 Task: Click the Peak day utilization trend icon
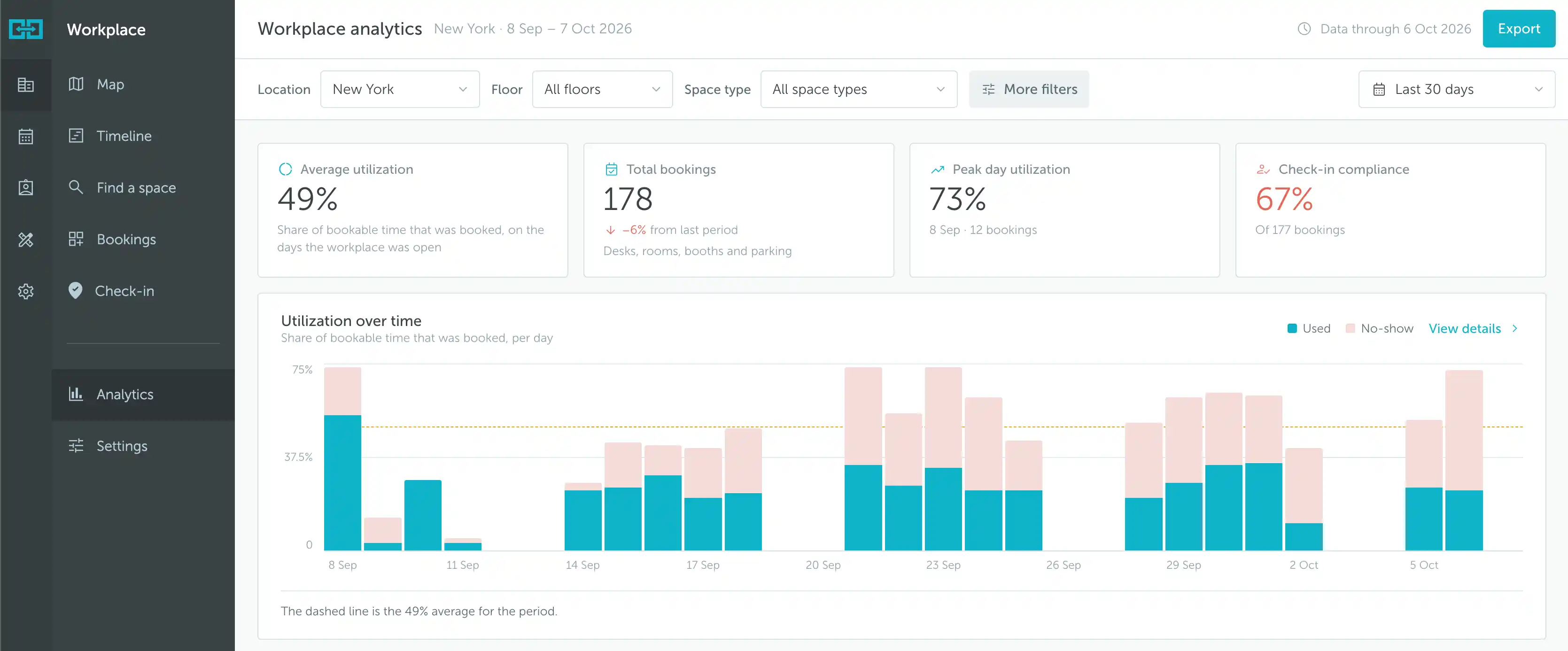tap(938, 169)
